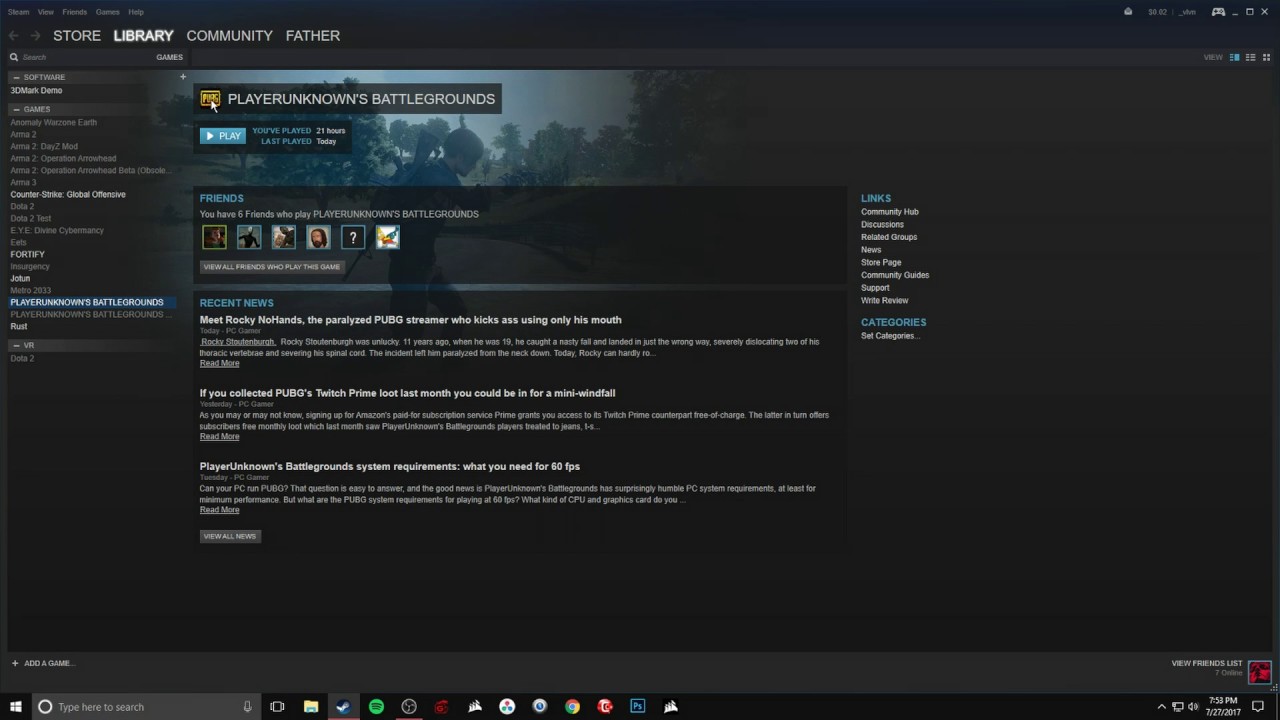Open VIEW FRIENDS LIST
The height and width of the screenshot is (720, 1280).
pyautogui.click(x=1207, y=663)
